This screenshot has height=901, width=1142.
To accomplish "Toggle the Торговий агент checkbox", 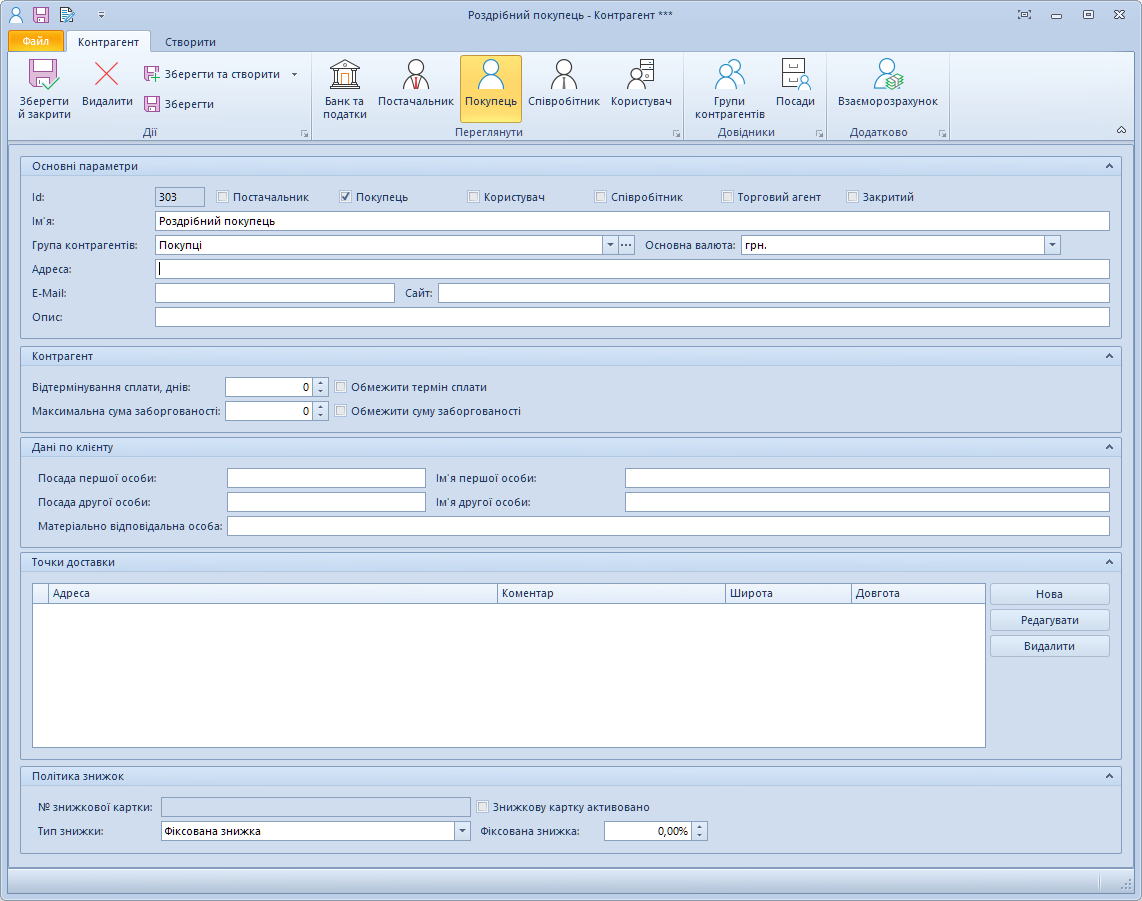I will point(728,197).
